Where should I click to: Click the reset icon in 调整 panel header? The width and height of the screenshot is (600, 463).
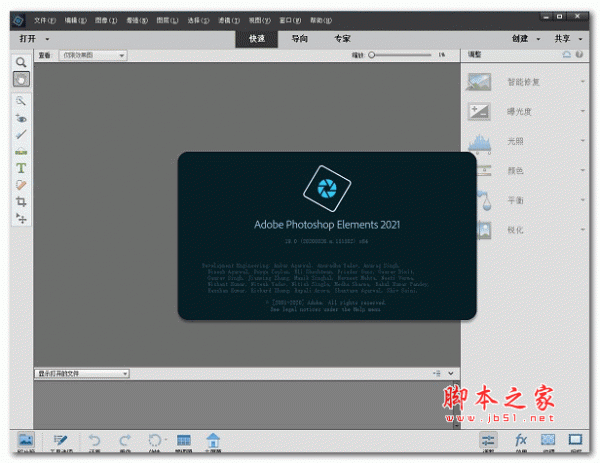(567, 55)
